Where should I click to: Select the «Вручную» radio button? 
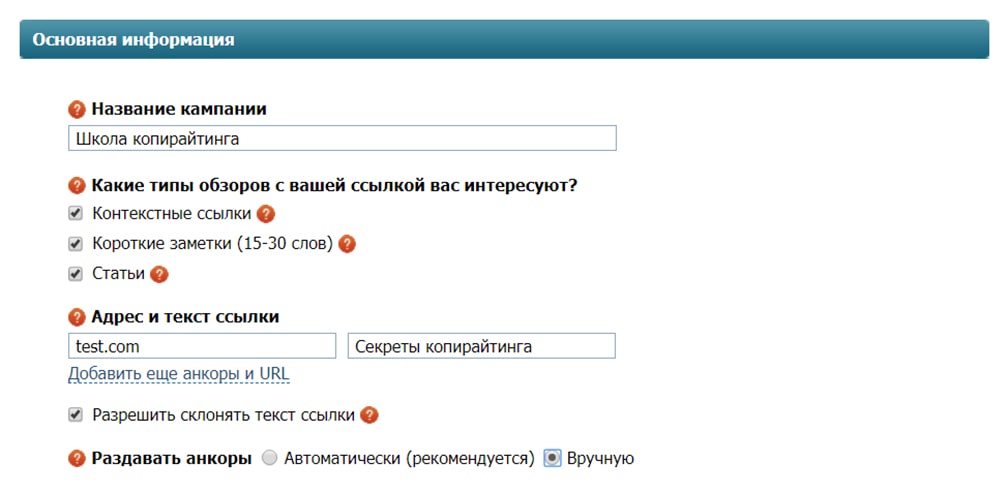pos(552,458)
